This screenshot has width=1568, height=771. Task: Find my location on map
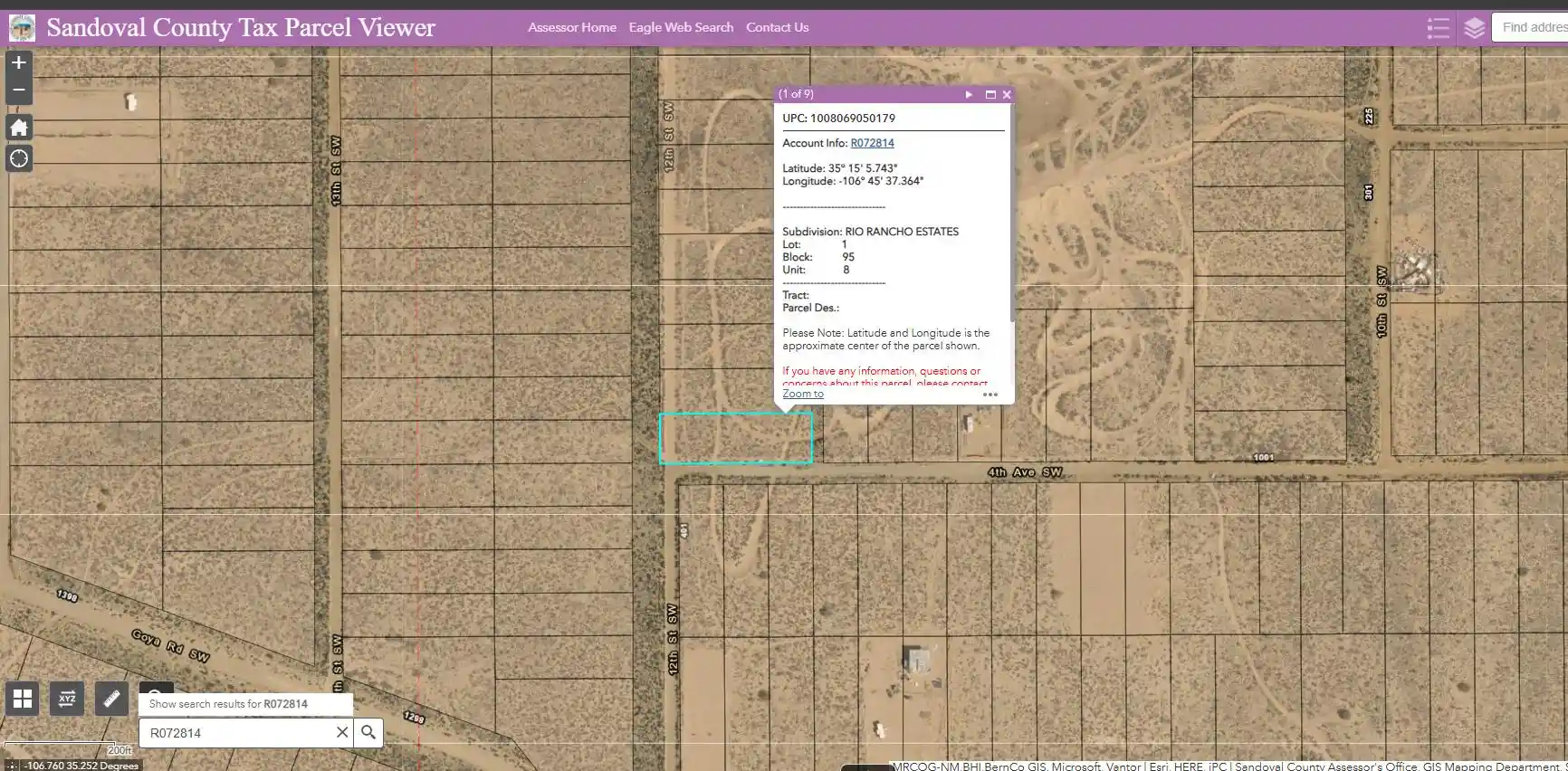(19, 159)
